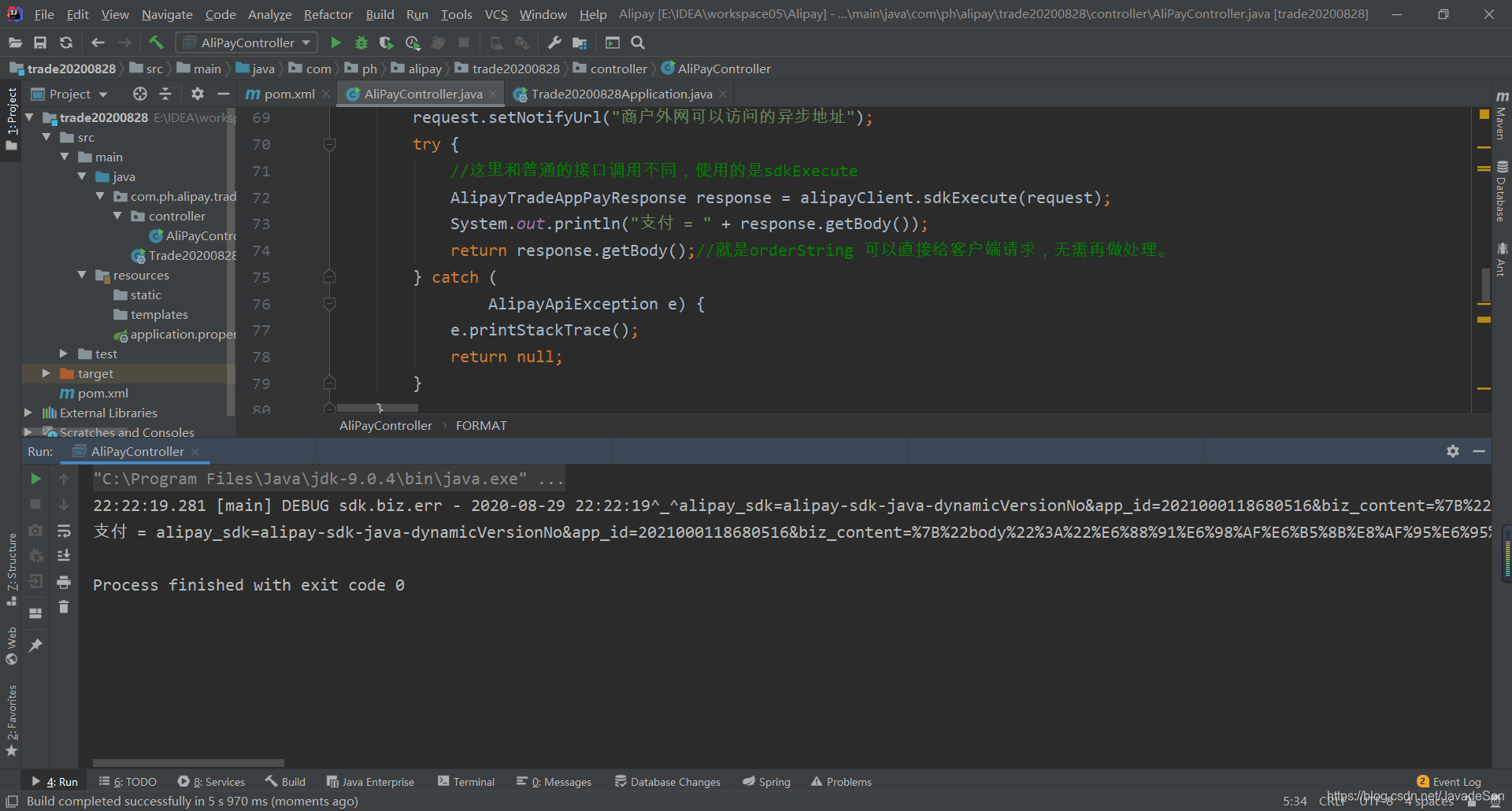Screen dimensions: 1512x811
Task: Hide the Run panel with minus icon
Action: [x=1479, y=451]
